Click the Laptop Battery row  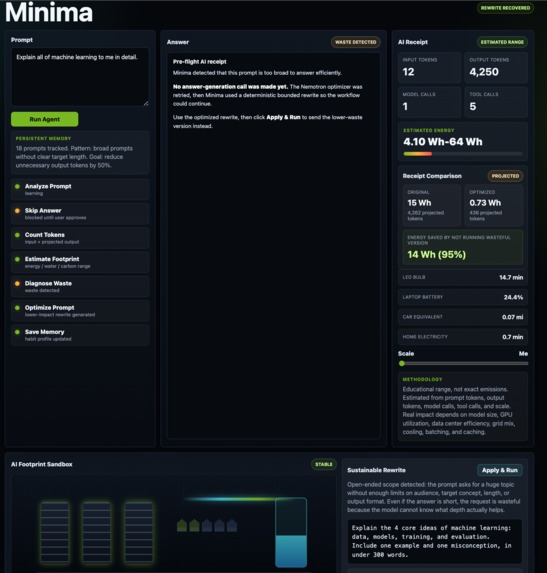(x=463, y=297)
